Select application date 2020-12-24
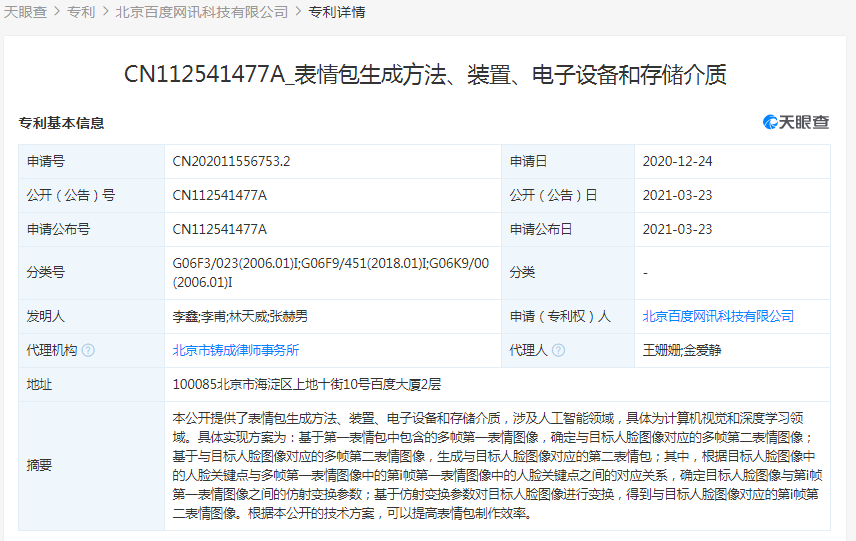 pos(677,162)
